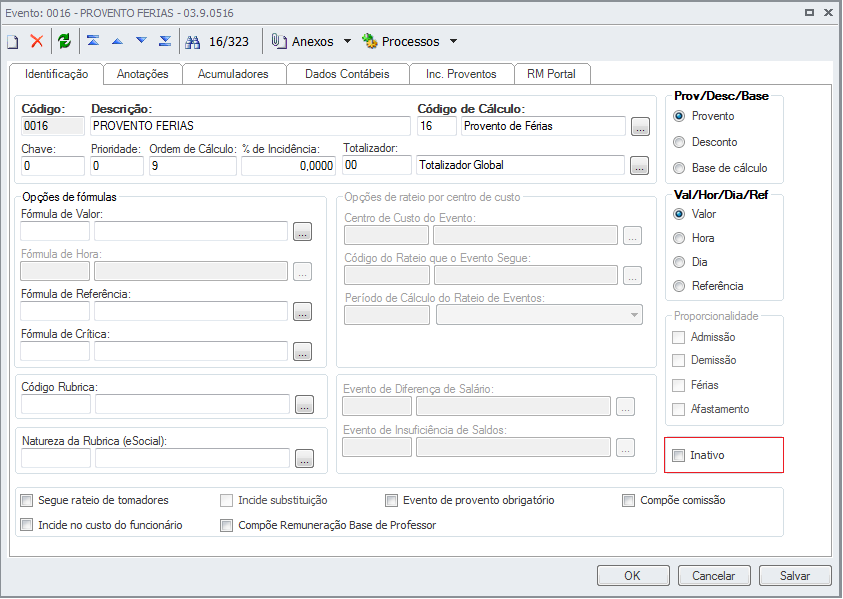Select the Hora radio button

[x=679, y=238]
